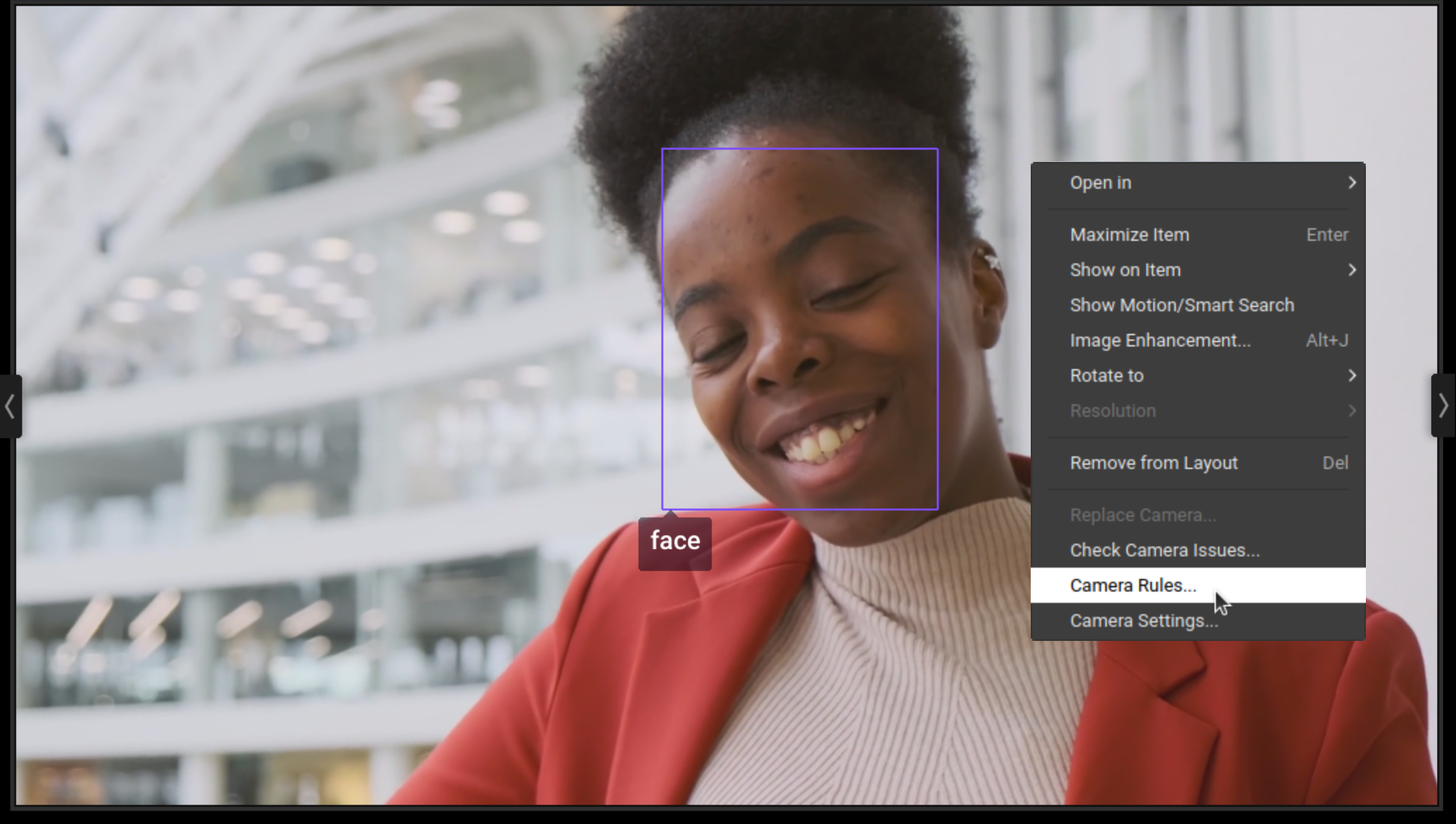Viewport: 1456px width, 824px height.
Task: Remove the camera from layout
Action: (x=1153, y=463)
